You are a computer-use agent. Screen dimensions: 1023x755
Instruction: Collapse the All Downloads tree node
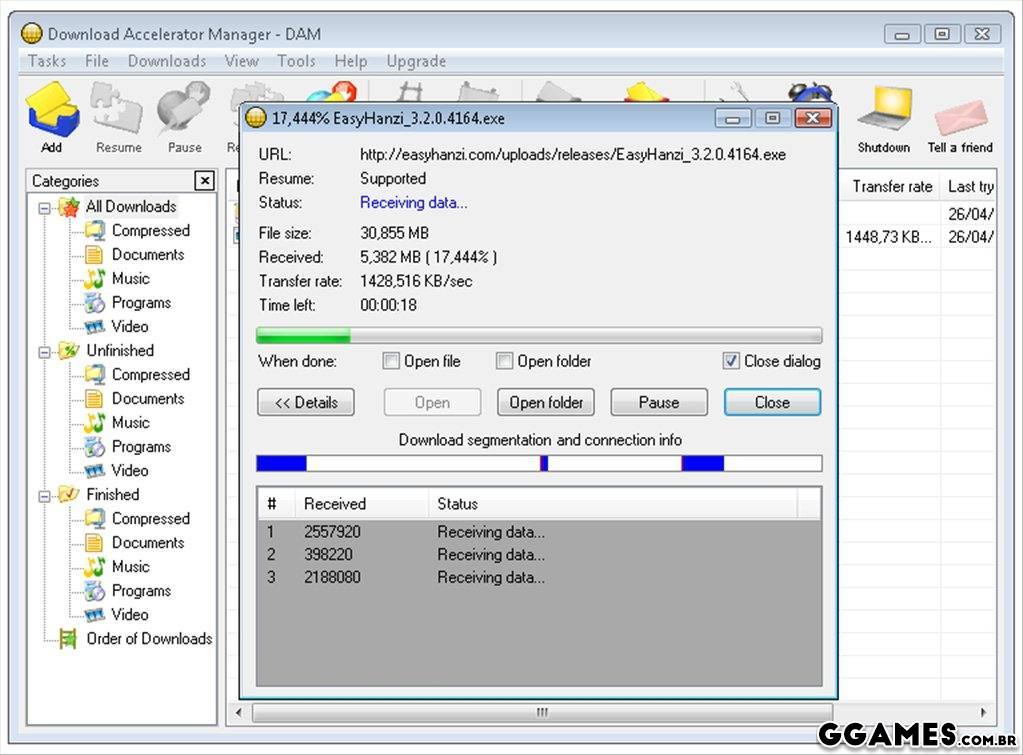(x=45, y=208)
